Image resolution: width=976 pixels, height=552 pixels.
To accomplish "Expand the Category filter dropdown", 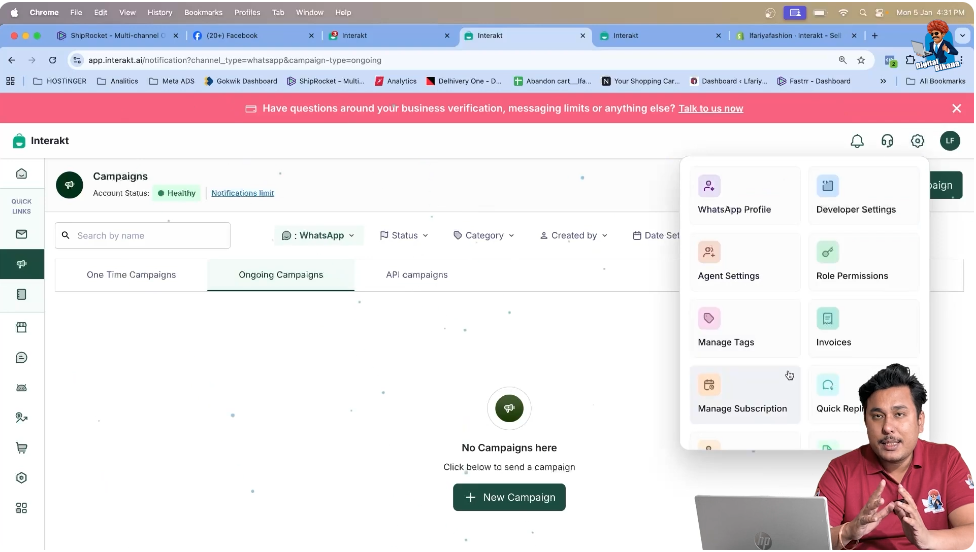I will [484, 235].
